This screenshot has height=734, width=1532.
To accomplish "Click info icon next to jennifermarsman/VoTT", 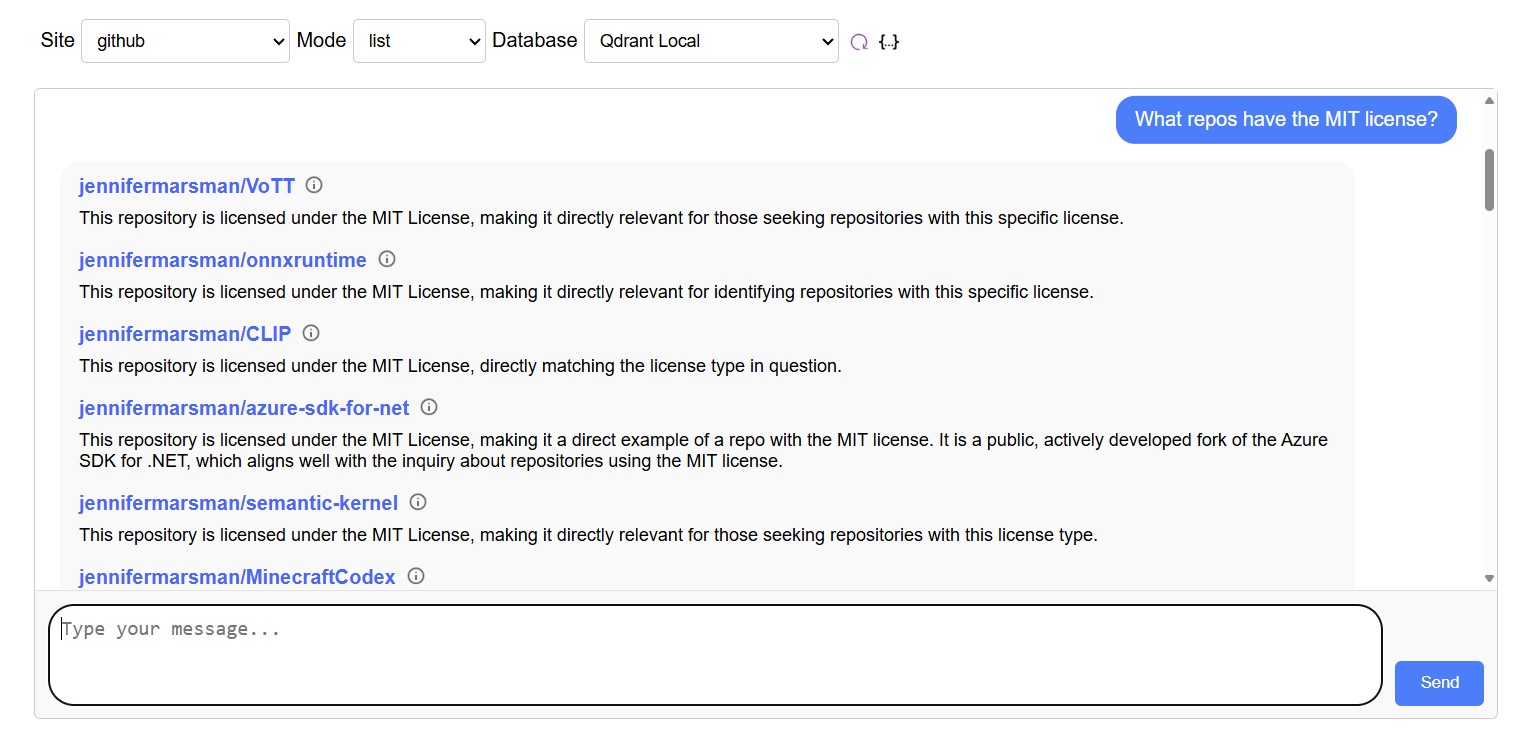I will (314, 185).
